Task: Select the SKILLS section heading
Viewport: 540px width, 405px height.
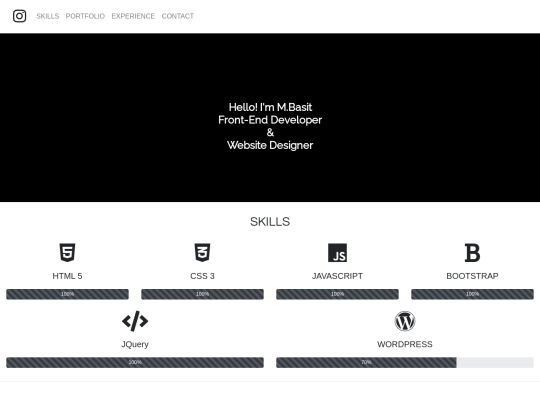Action: coord(270,221)
